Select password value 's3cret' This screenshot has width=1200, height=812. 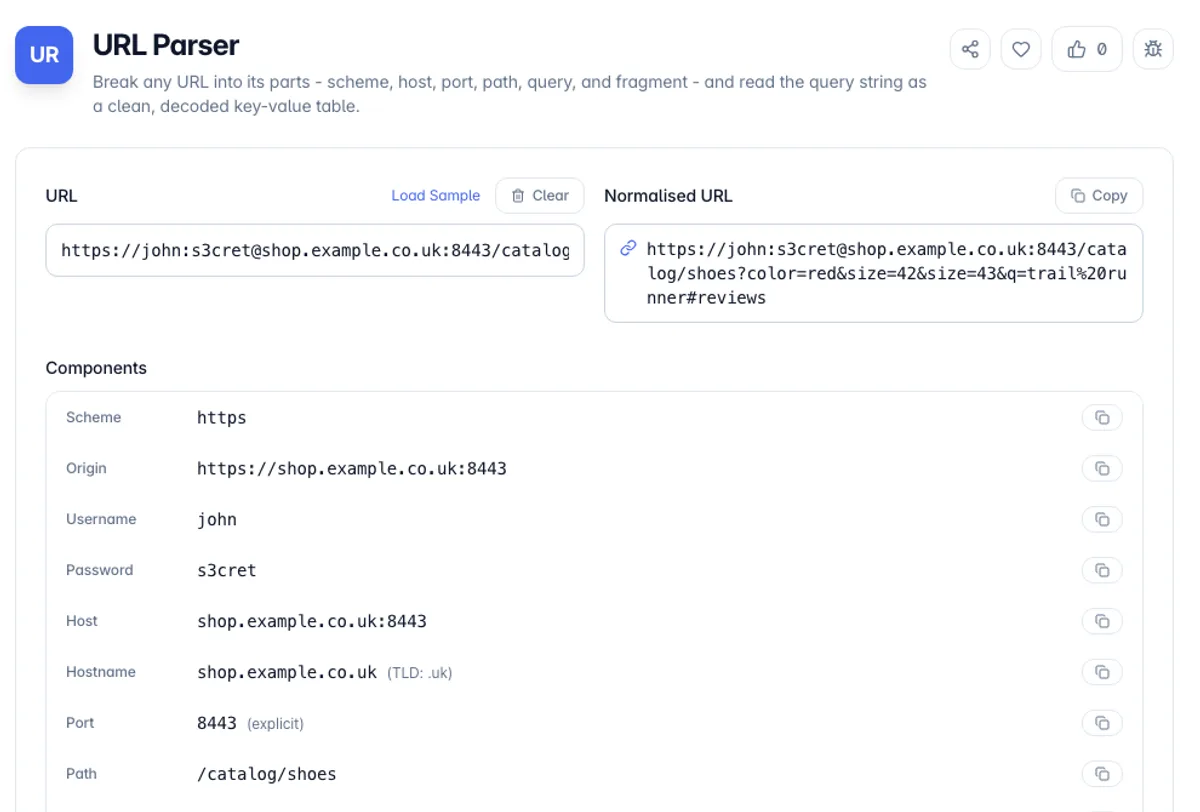pyautogui.click(x=227, y=571)
